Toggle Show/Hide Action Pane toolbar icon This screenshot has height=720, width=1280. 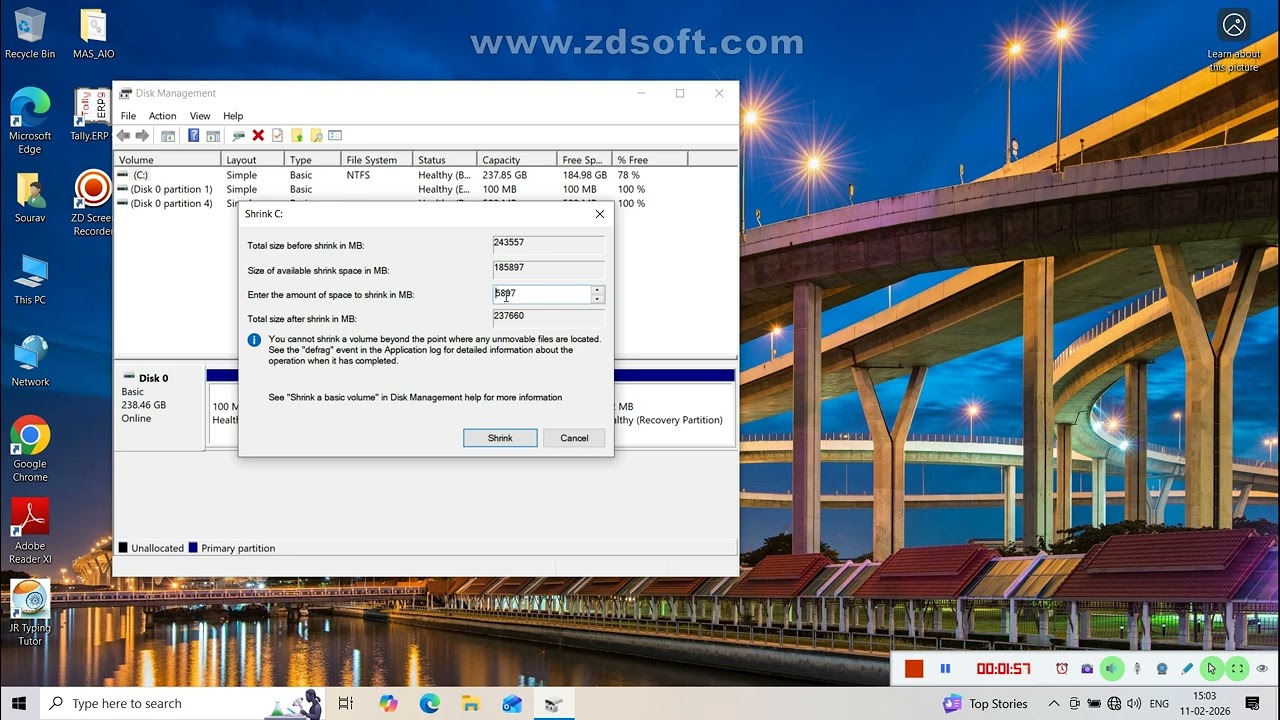coord(213,135)
